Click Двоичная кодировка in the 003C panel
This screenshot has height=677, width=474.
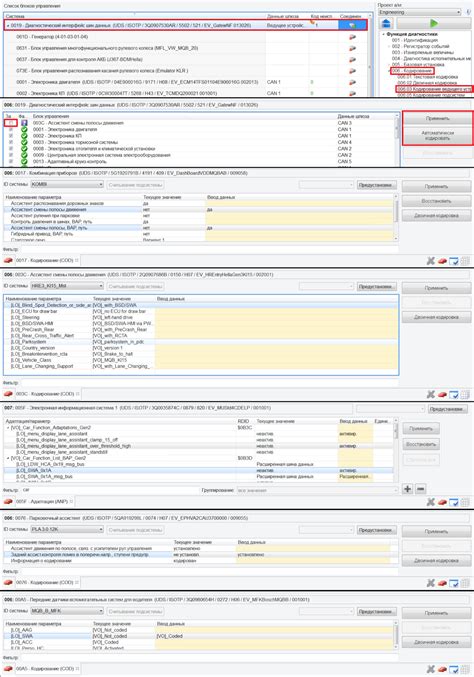436,317
